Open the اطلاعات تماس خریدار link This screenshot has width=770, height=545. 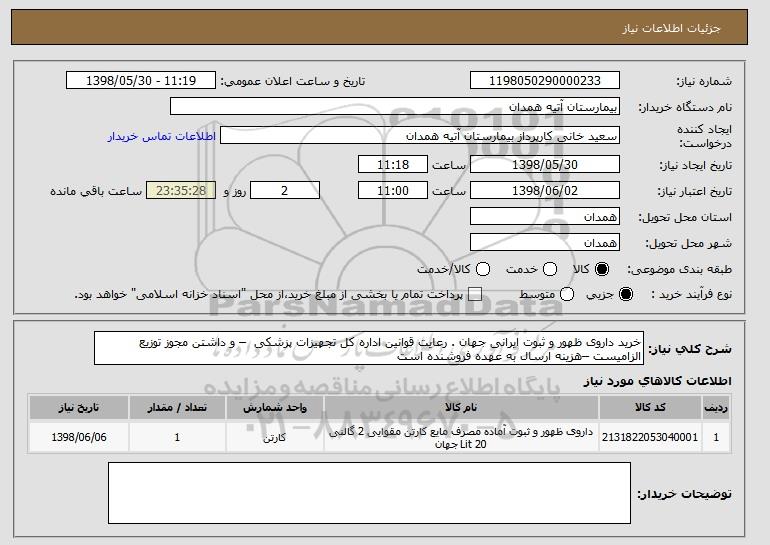[162, 136]
